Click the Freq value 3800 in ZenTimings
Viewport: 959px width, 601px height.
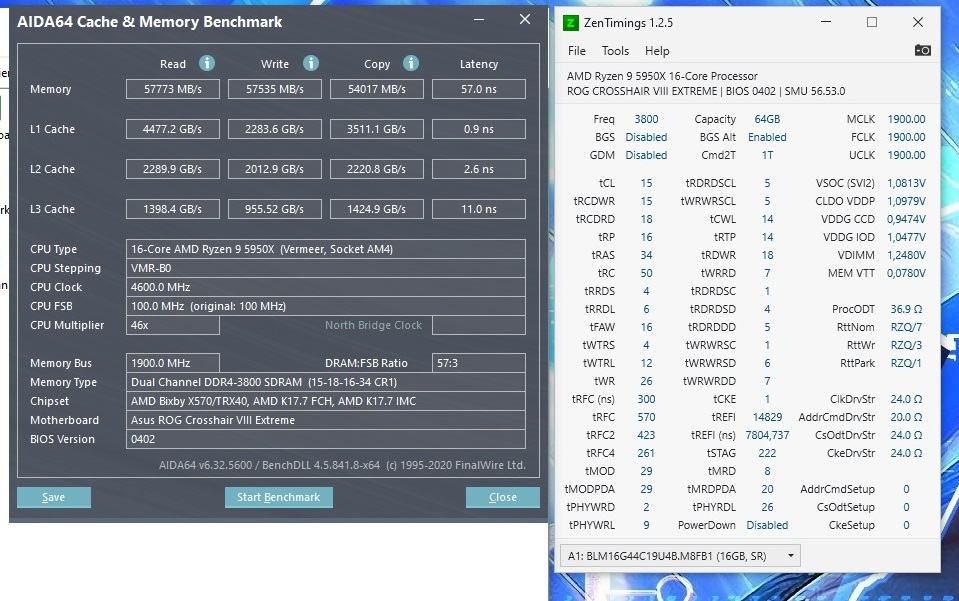(646, 119)
